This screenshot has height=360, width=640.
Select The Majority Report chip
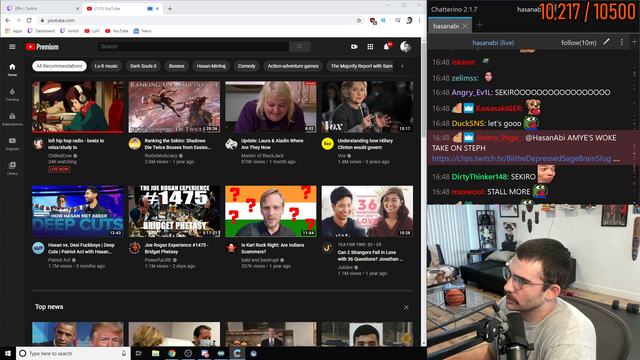tap(360, 66)
